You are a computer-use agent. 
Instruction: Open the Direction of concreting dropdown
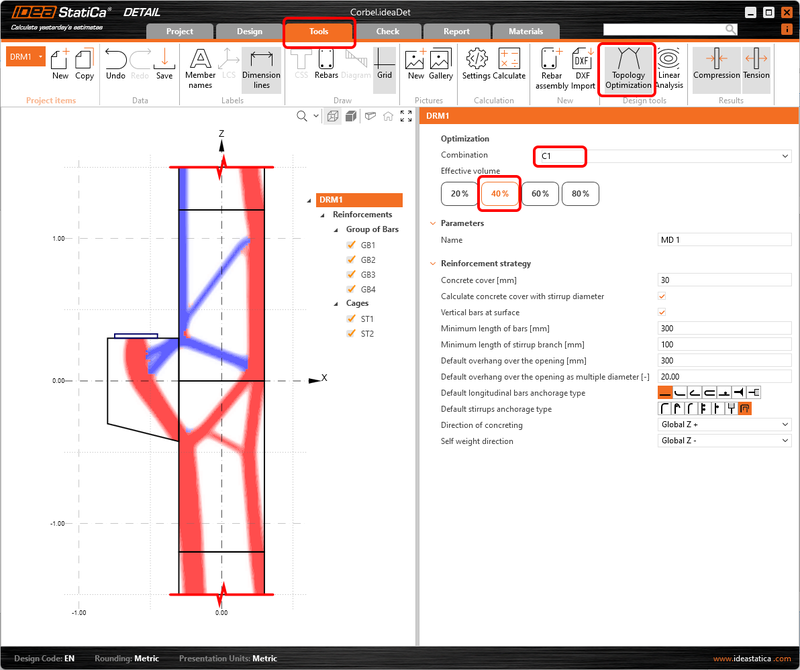pos(784,424)
